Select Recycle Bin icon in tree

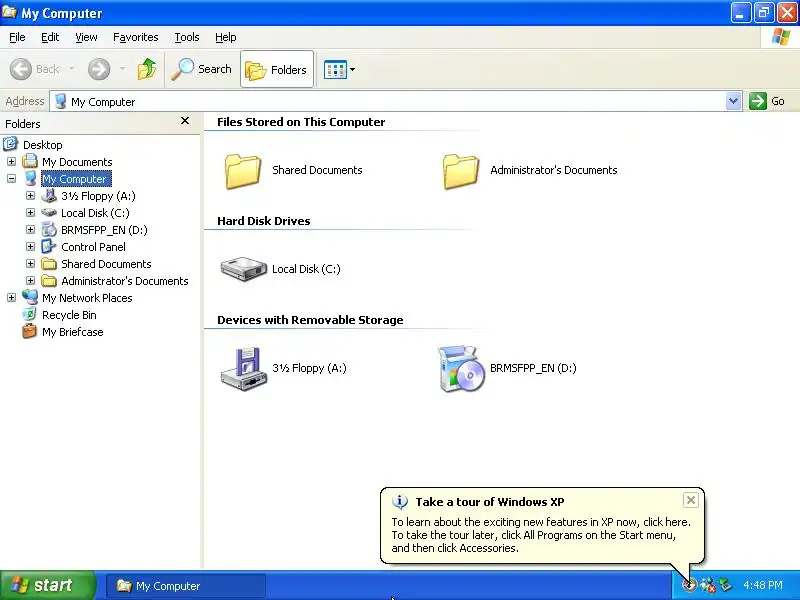(x=30, y=314)
